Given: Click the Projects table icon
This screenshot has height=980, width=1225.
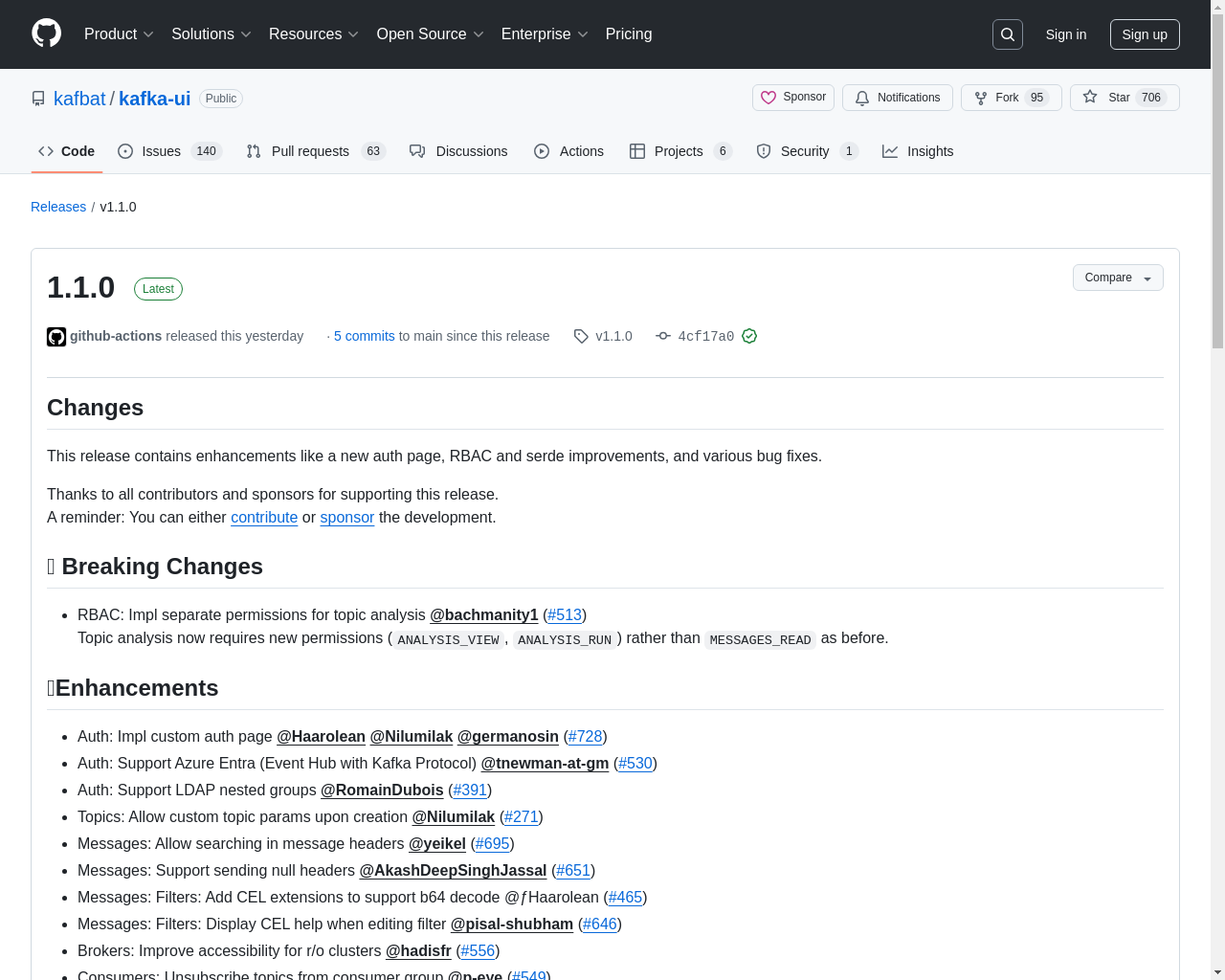Looking at the screenshot, I should point(637,151).
